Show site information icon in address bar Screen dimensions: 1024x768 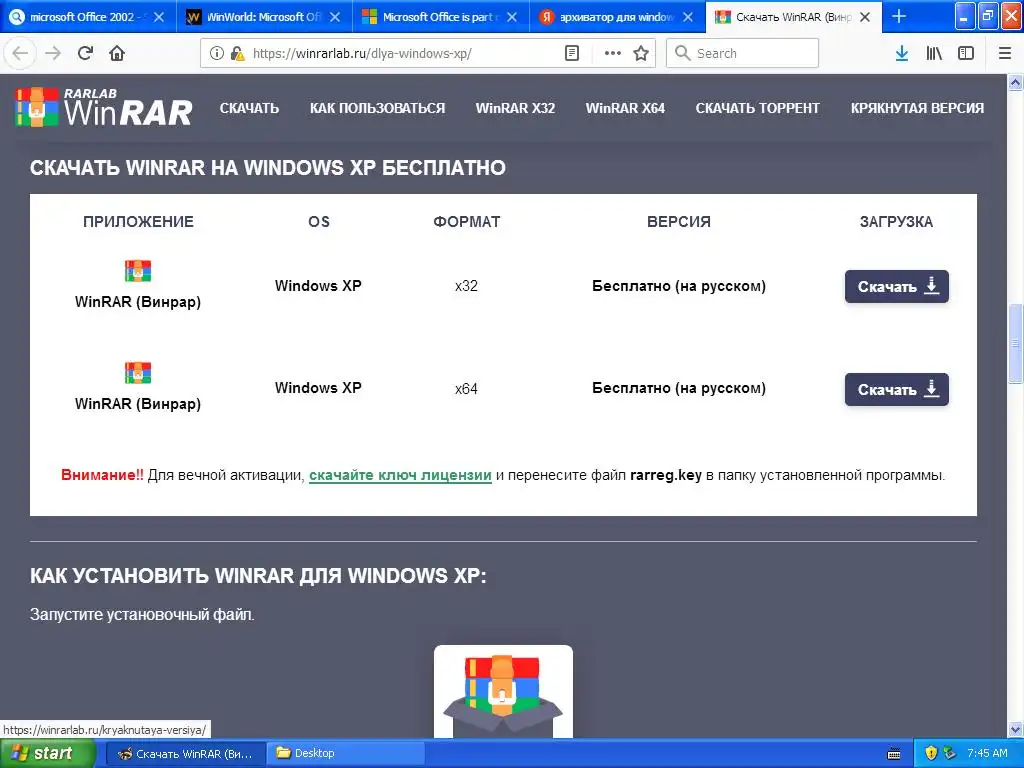click(217, 53)
